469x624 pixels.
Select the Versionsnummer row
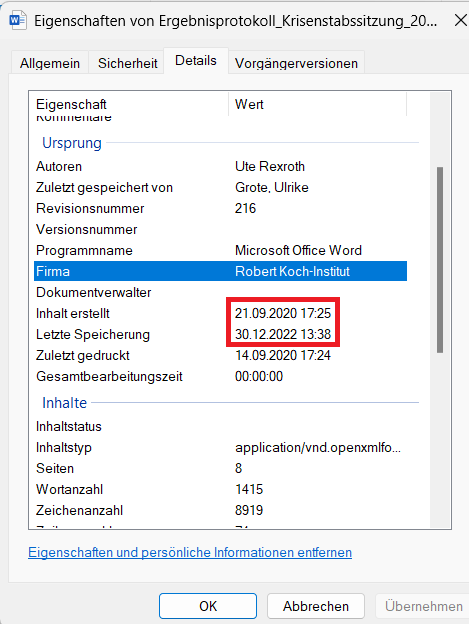(220, 230)
